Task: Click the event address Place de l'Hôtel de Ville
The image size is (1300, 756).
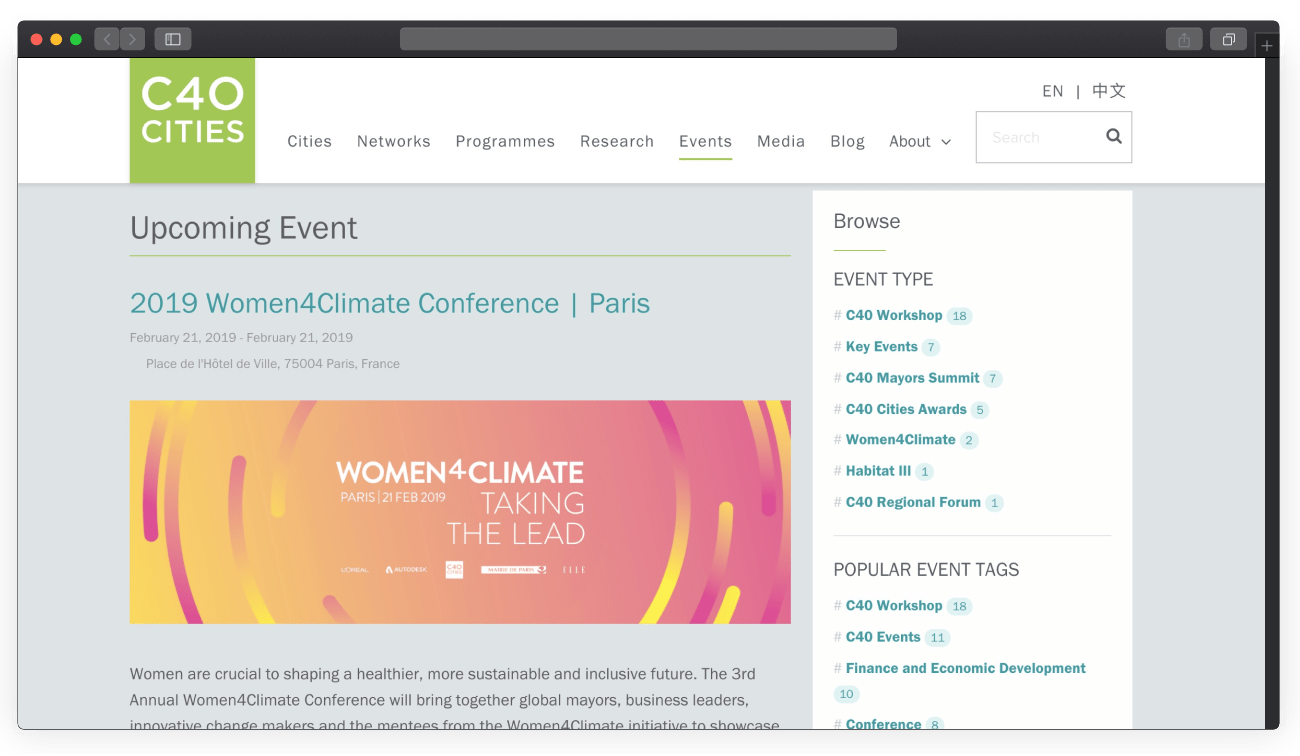Action: 273,364
